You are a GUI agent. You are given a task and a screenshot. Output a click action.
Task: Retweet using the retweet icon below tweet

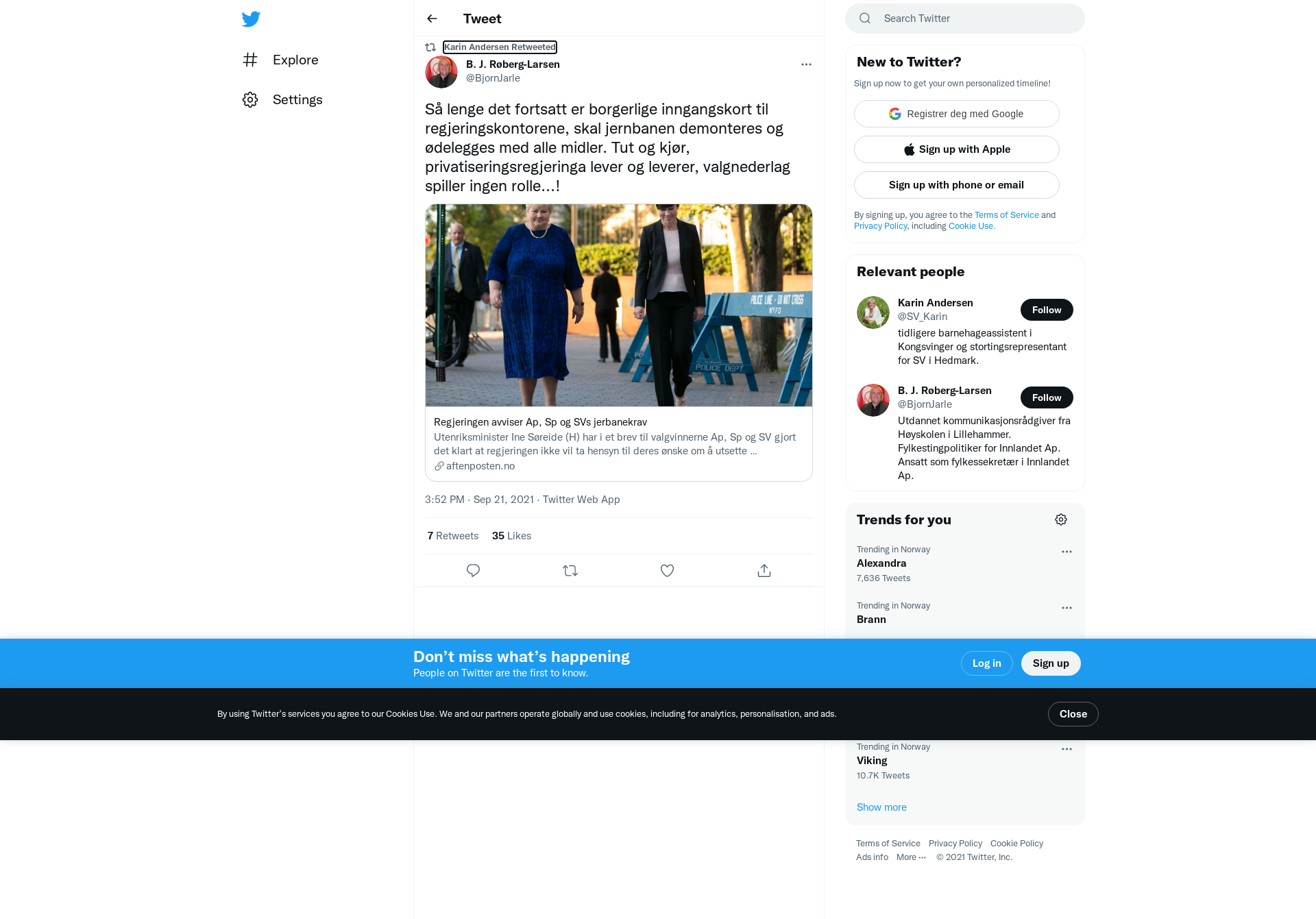click(570, 571)
